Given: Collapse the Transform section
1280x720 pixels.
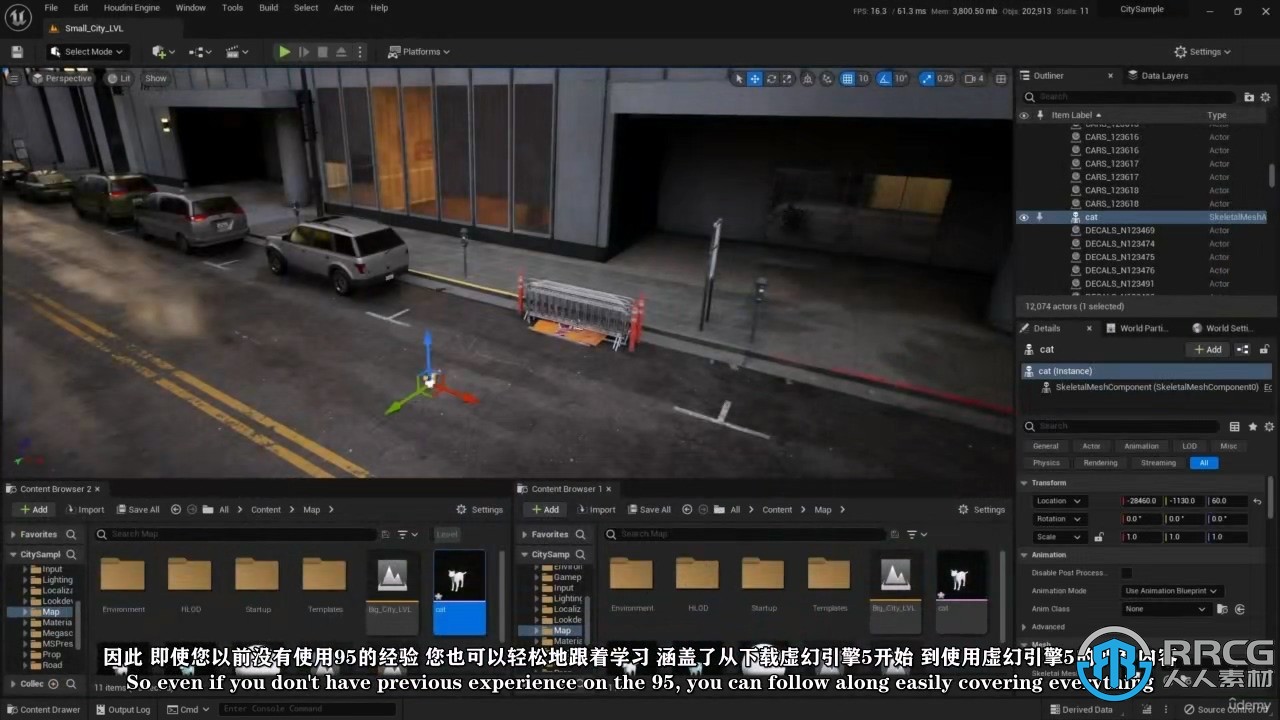Looking at the screenshot, I should point(1024,483).
